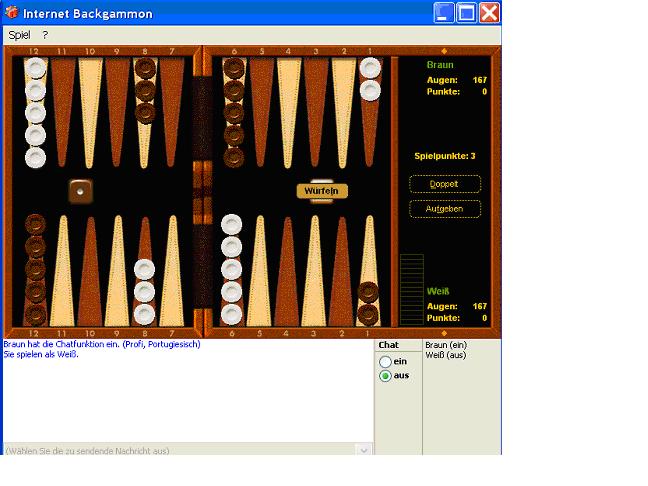Select bottom white checker on lower point 8
This screenshot has width=648, height=486.
pos(145,314)
